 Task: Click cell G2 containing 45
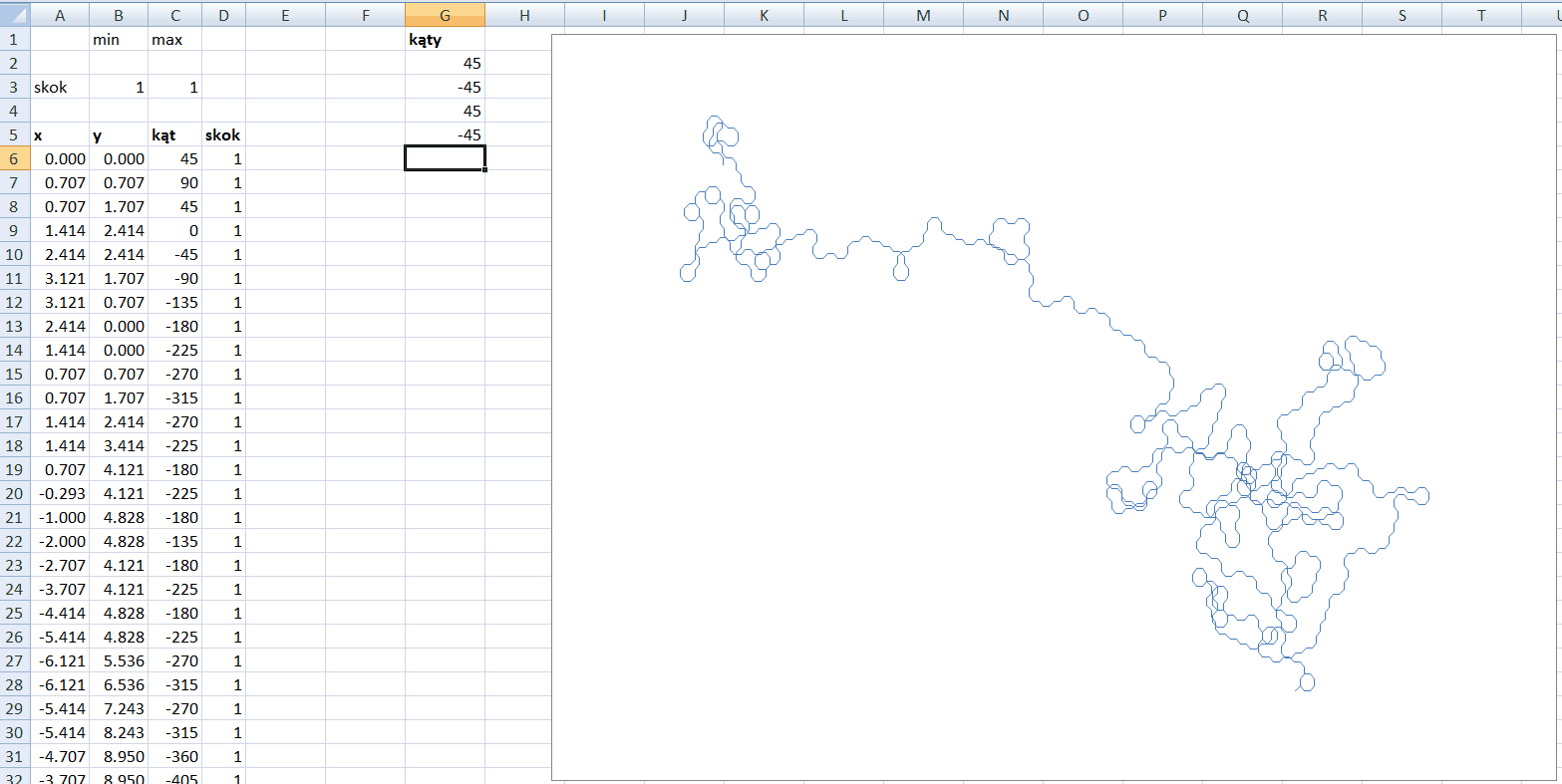445,63
